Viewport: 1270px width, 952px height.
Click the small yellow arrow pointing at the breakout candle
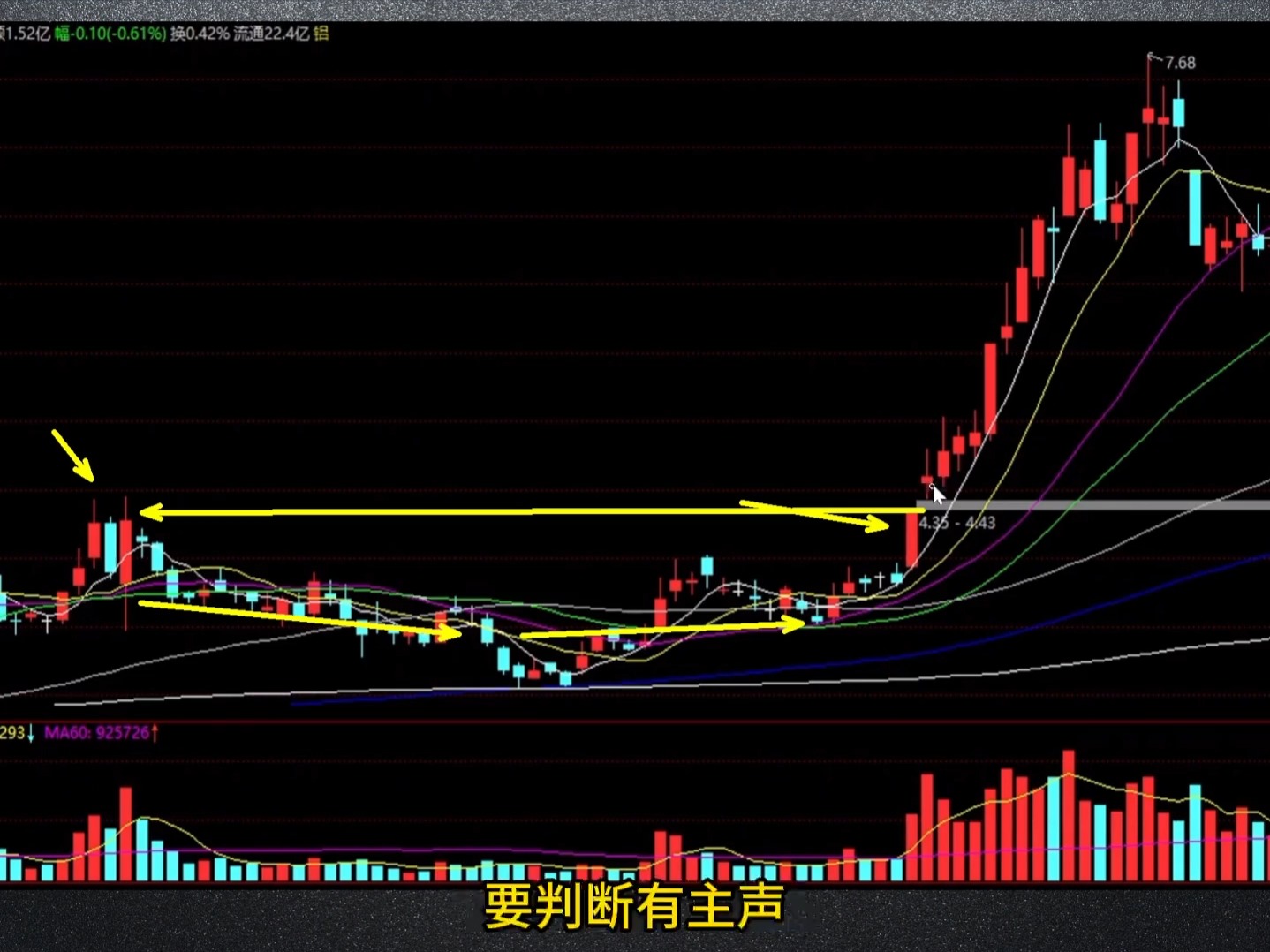pyautogui.click(x=814, y=517)
